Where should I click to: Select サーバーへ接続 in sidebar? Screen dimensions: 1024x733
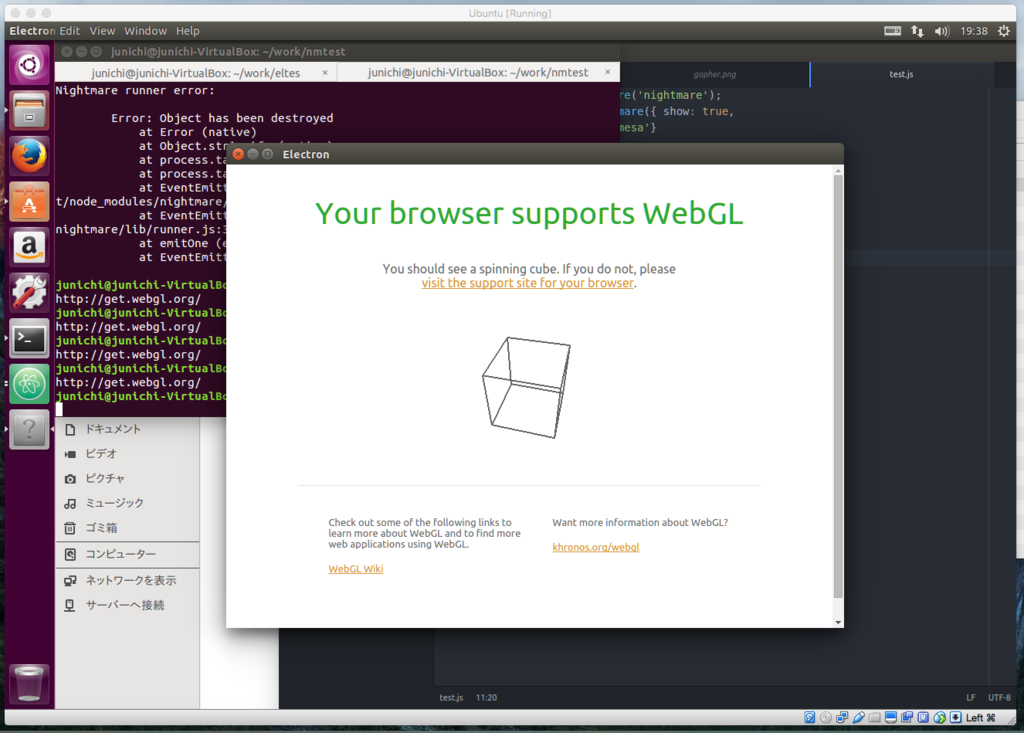(x=127, y=605)
